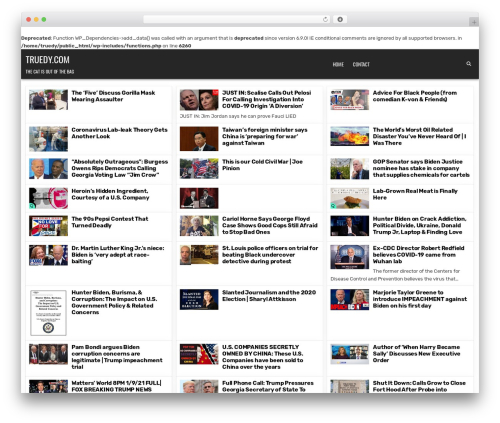Click the oil disaster fire thumbnail
Screen dimensions: 500x423
pos(350,136)
